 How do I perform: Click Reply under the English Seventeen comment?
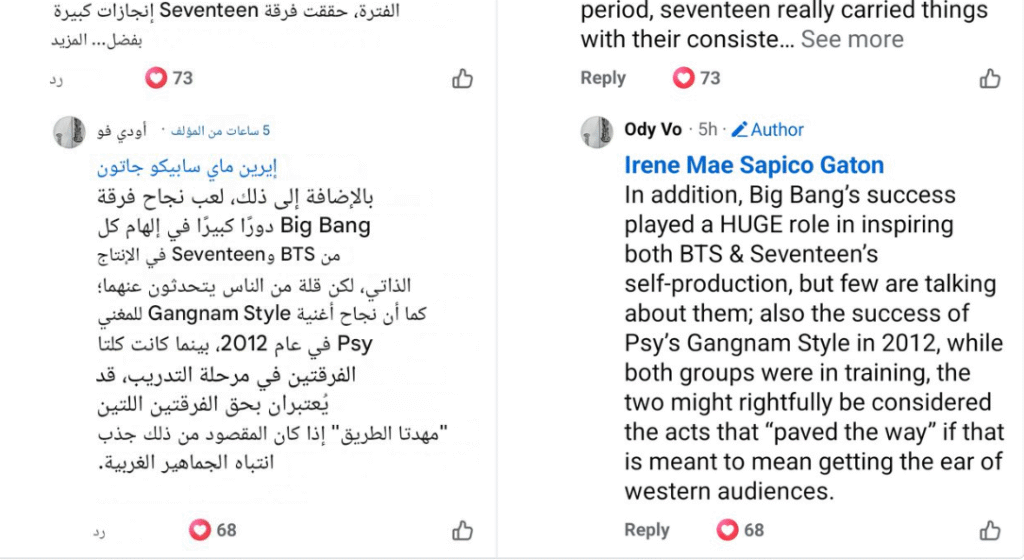point(603,78)
